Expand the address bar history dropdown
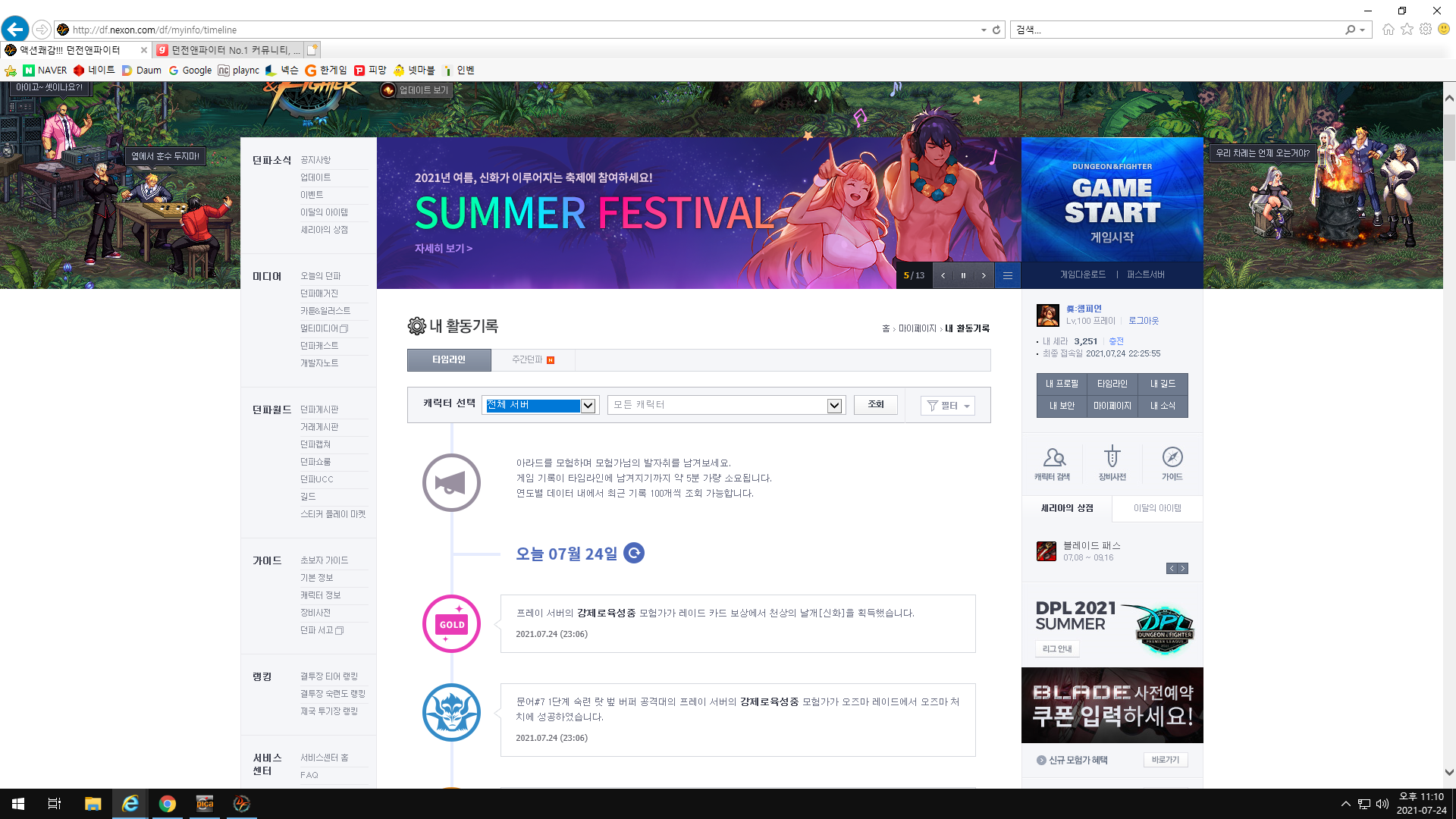Image resolution: width=1456 pixels, height=819 pixels. [984, 30]
